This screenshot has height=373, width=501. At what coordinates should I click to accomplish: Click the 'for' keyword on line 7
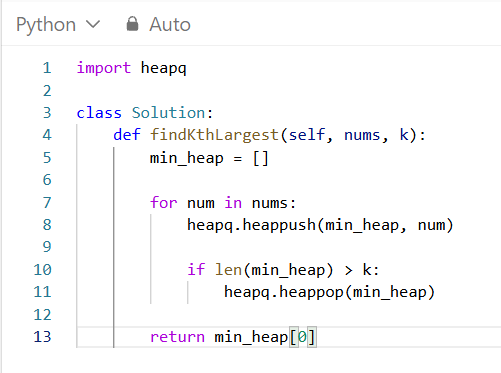click(x=163, y=202)
